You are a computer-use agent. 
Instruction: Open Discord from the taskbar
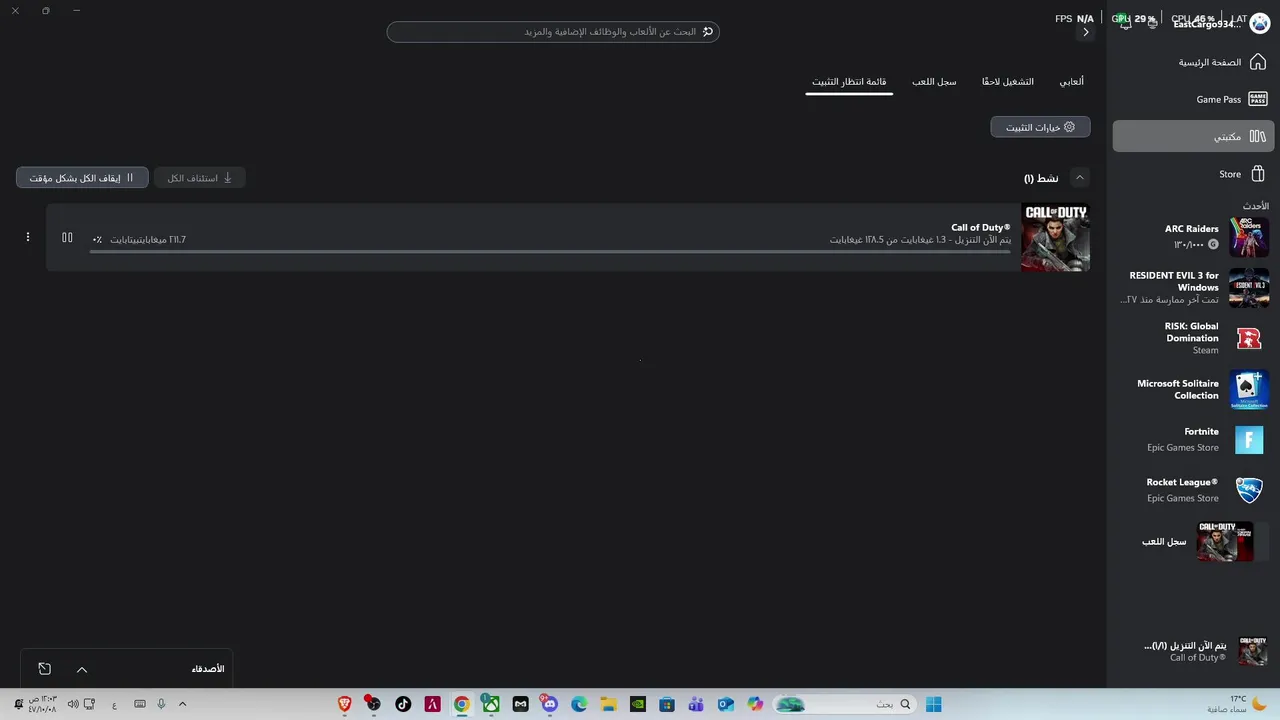pos(549,704)
